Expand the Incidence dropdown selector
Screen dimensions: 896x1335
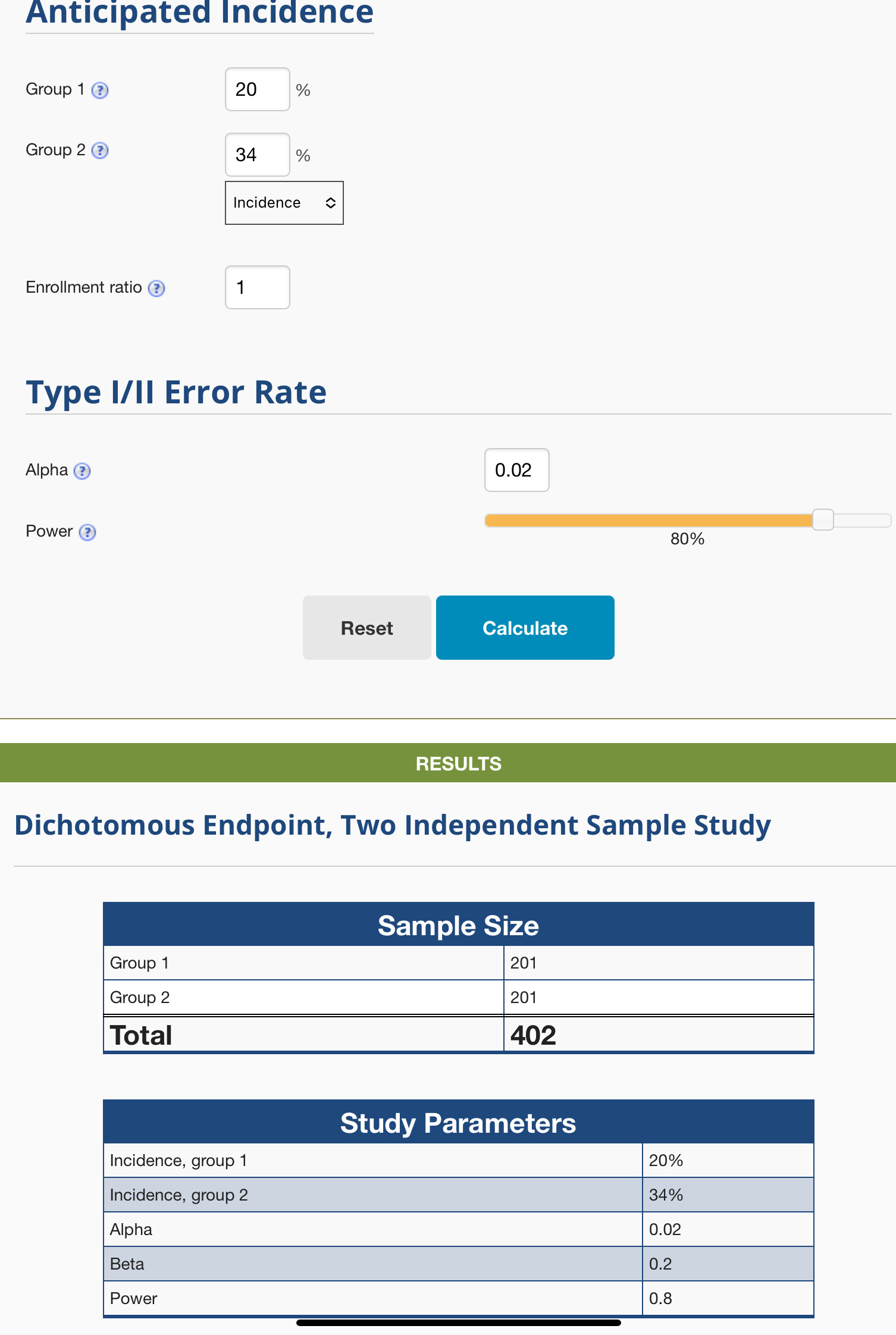point(284,203)
